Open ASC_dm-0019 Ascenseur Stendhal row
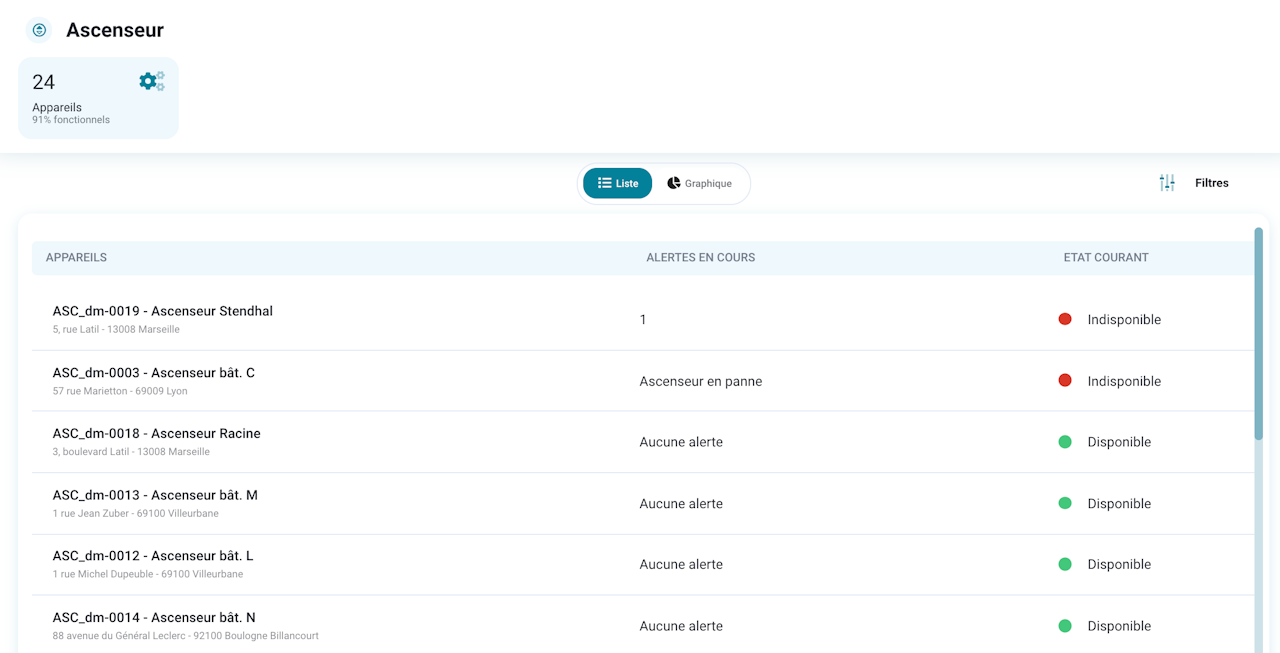 (x=643, y=319)
